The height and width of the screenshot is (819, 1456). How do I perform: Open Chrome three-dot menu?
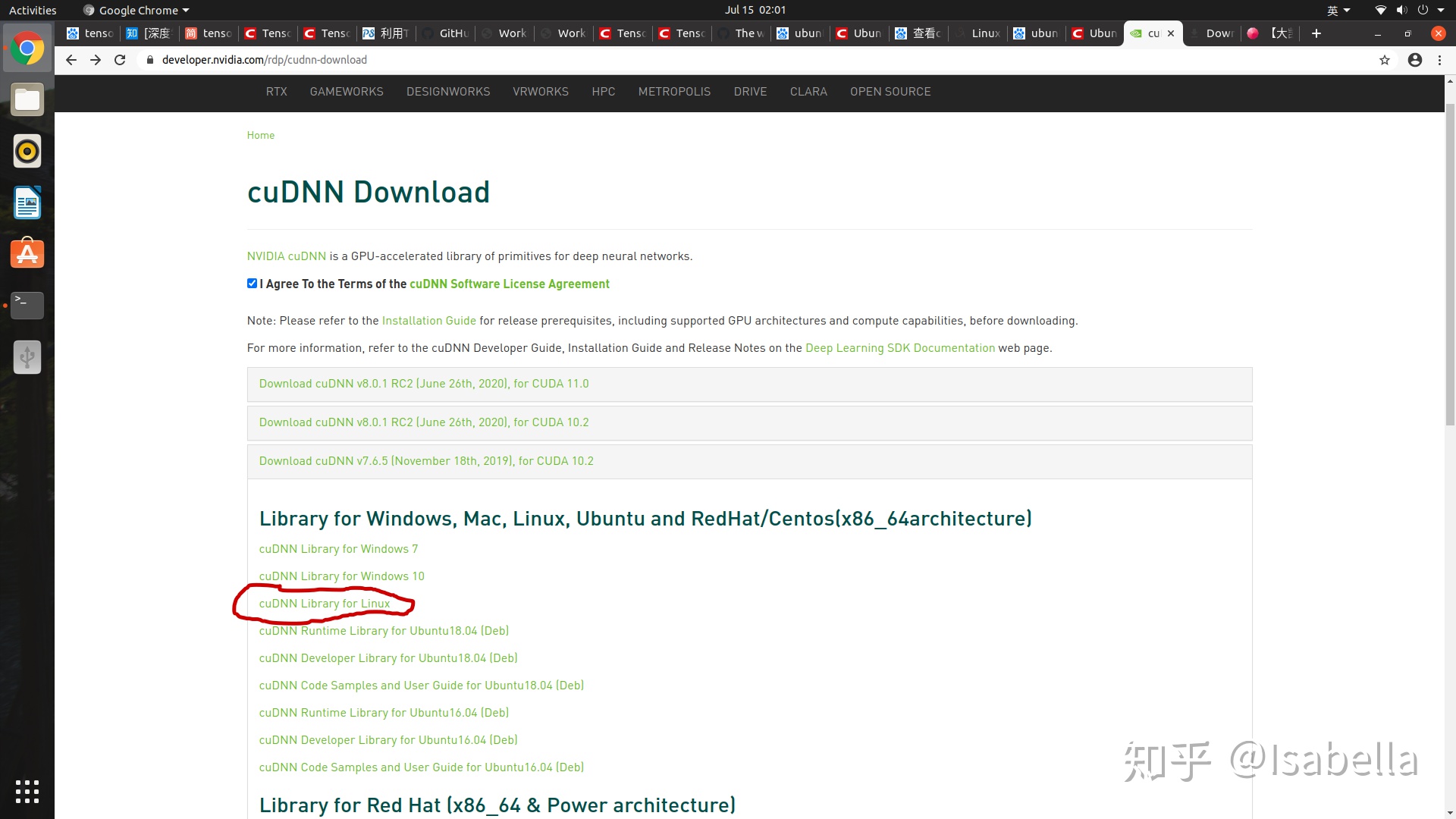coord(1439,60)
